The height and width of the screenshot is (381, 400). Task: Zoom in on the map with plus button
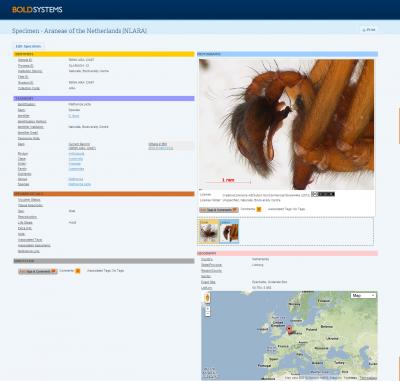pos(207,308)
